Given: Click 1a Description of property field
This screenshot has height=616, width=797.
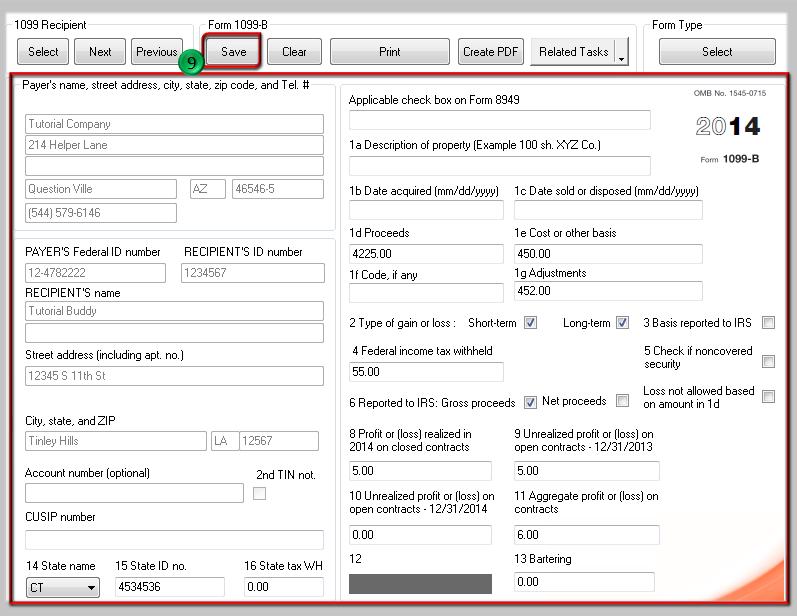Looking at the screenshot, I should coord(500,166).
